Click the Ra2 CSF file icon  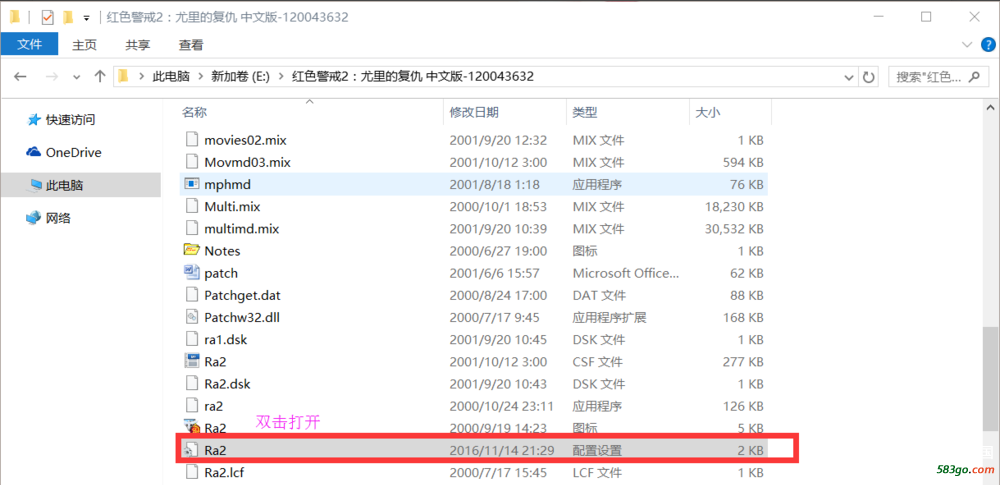click(x=192, y=361)
